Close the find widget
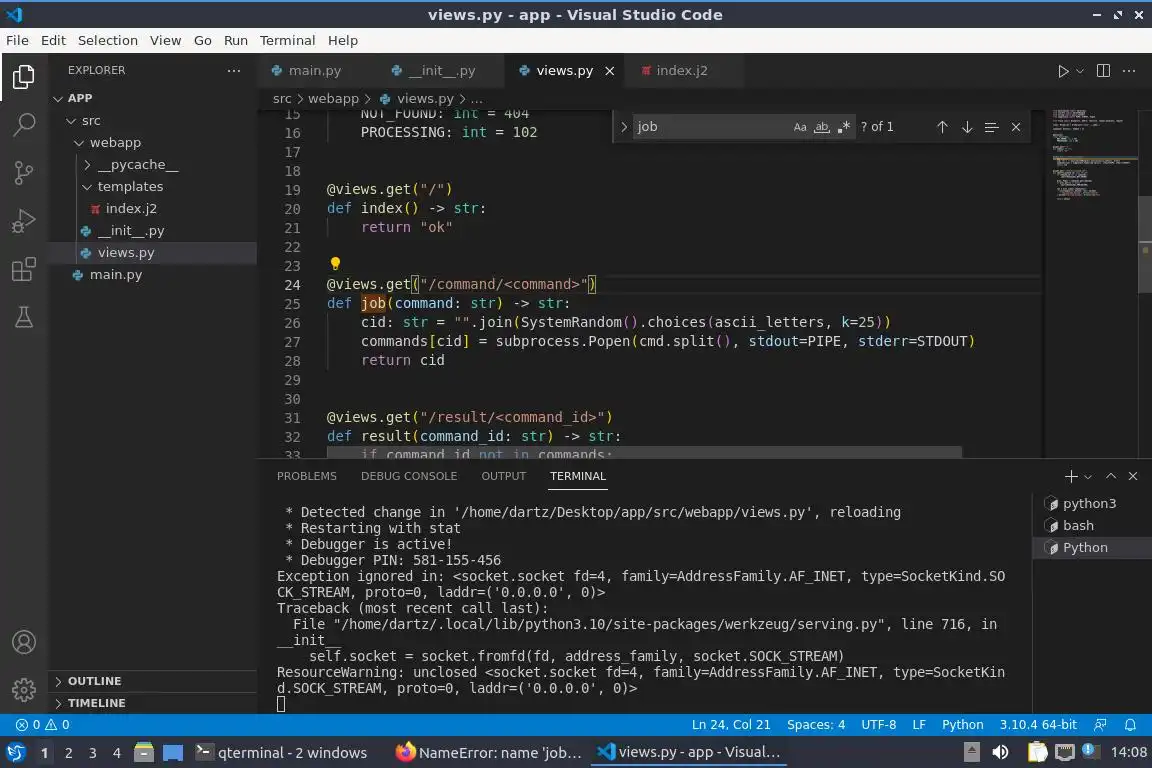The image size is (1152, 768). 1016,127
